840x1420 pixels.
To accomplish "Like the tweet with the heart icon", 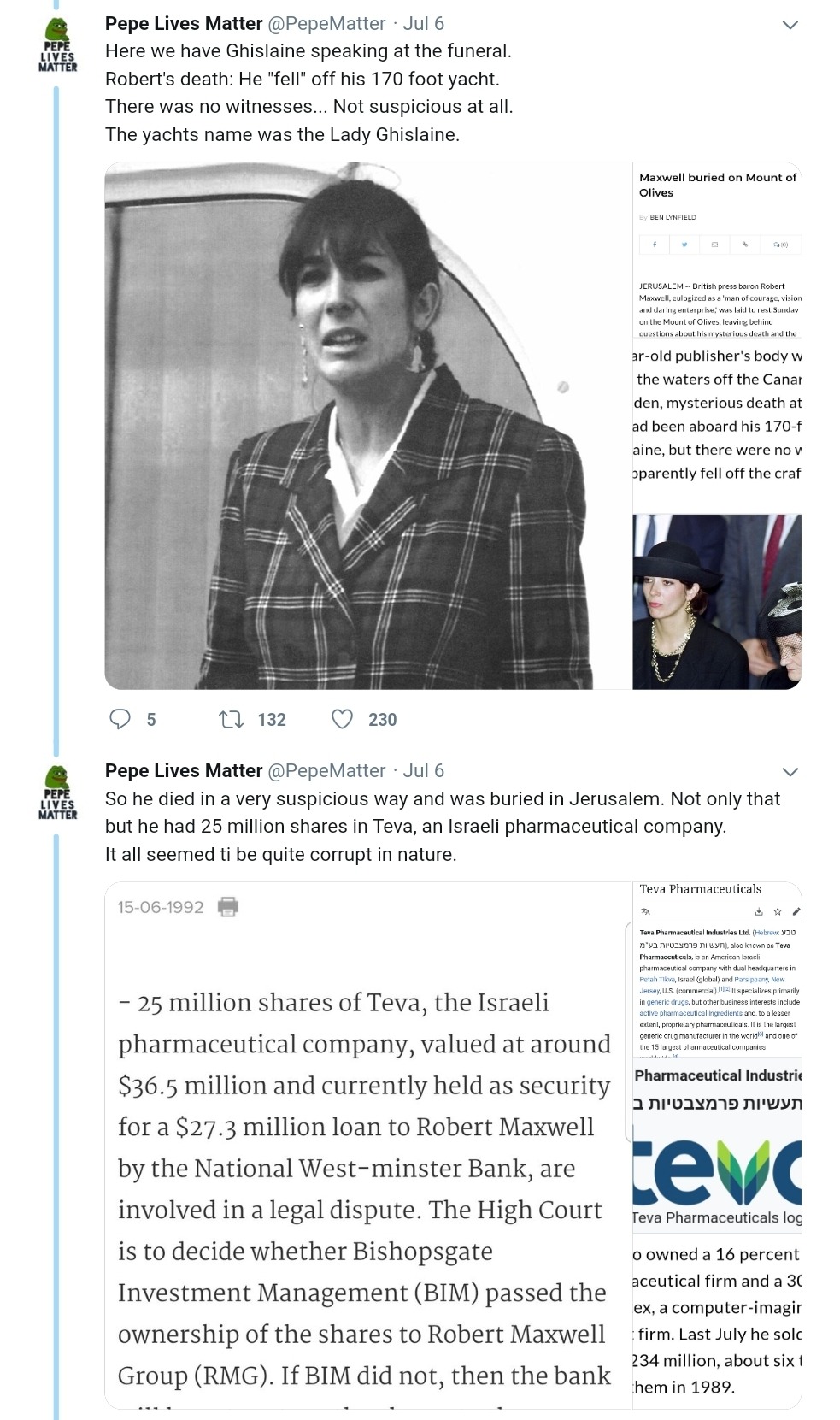I will coord(342,719).
